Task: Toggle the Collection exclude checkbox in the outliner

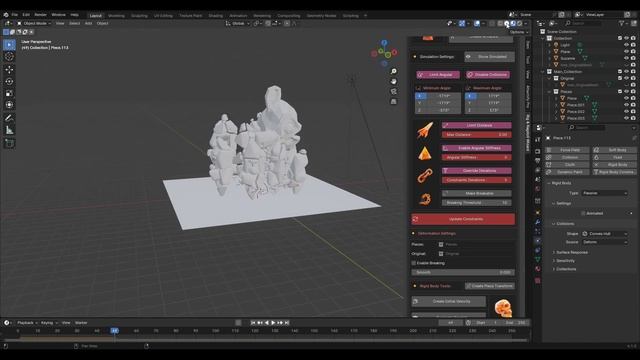Action: tap(620, 38)
